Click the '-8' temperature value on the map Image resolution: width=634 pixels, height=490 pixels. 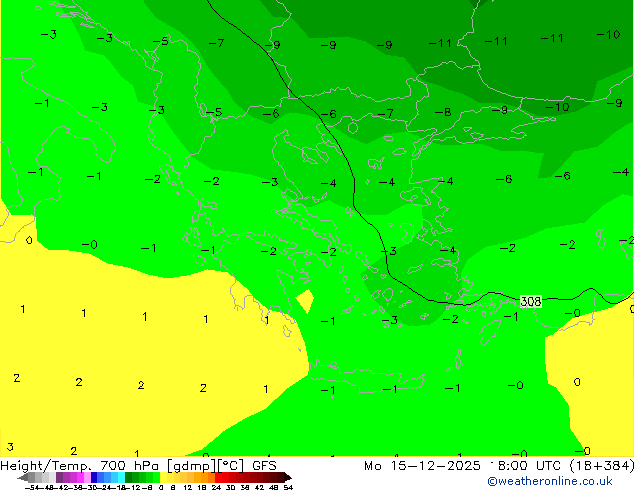pyautogui.click(x=443, y=112)
